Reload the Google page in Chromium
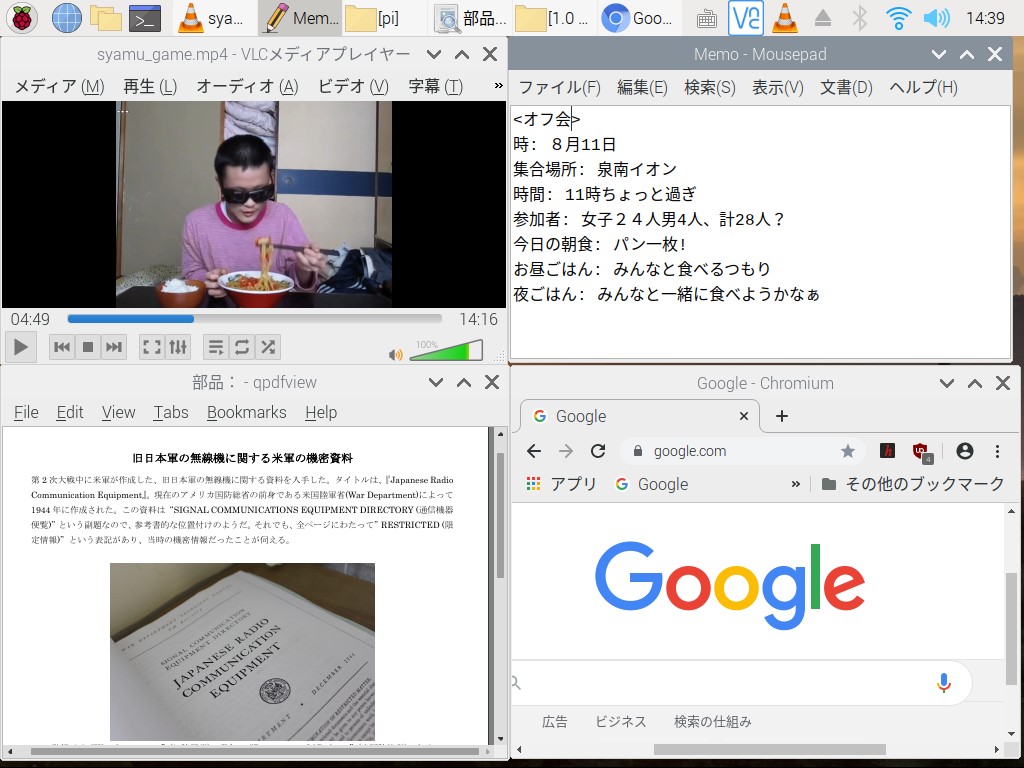Viewport: 1024px width, 768px height. 598,451
